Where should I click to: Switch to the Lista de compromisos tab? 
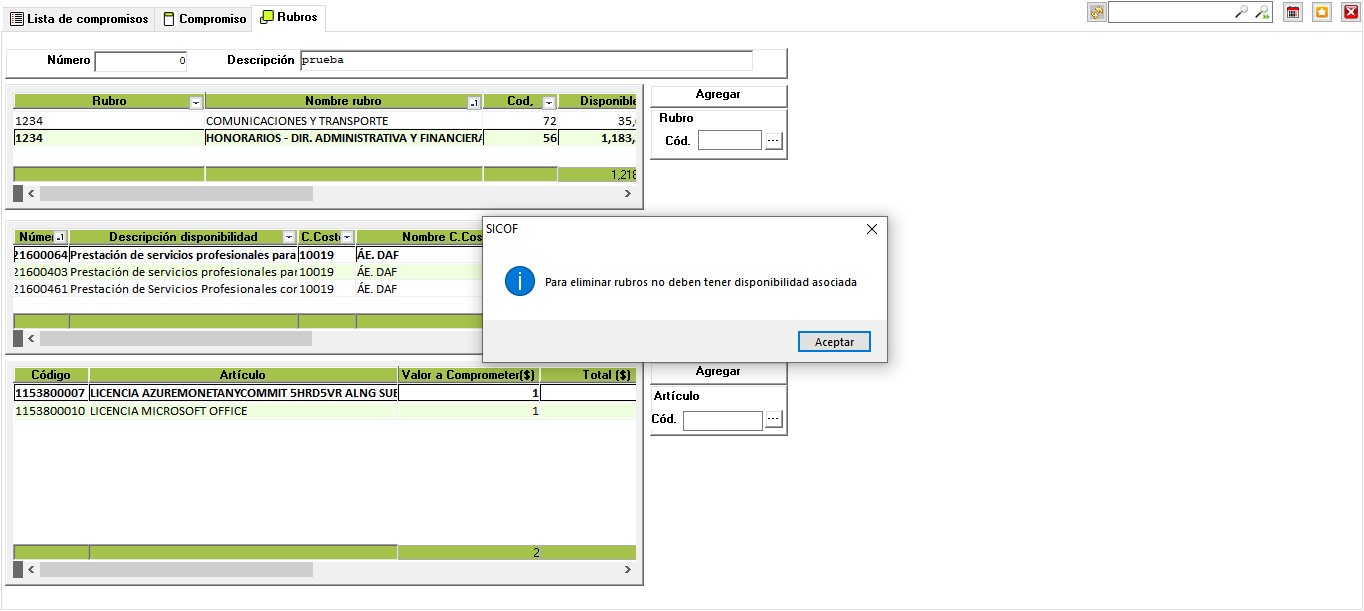(x=79, y=19)
